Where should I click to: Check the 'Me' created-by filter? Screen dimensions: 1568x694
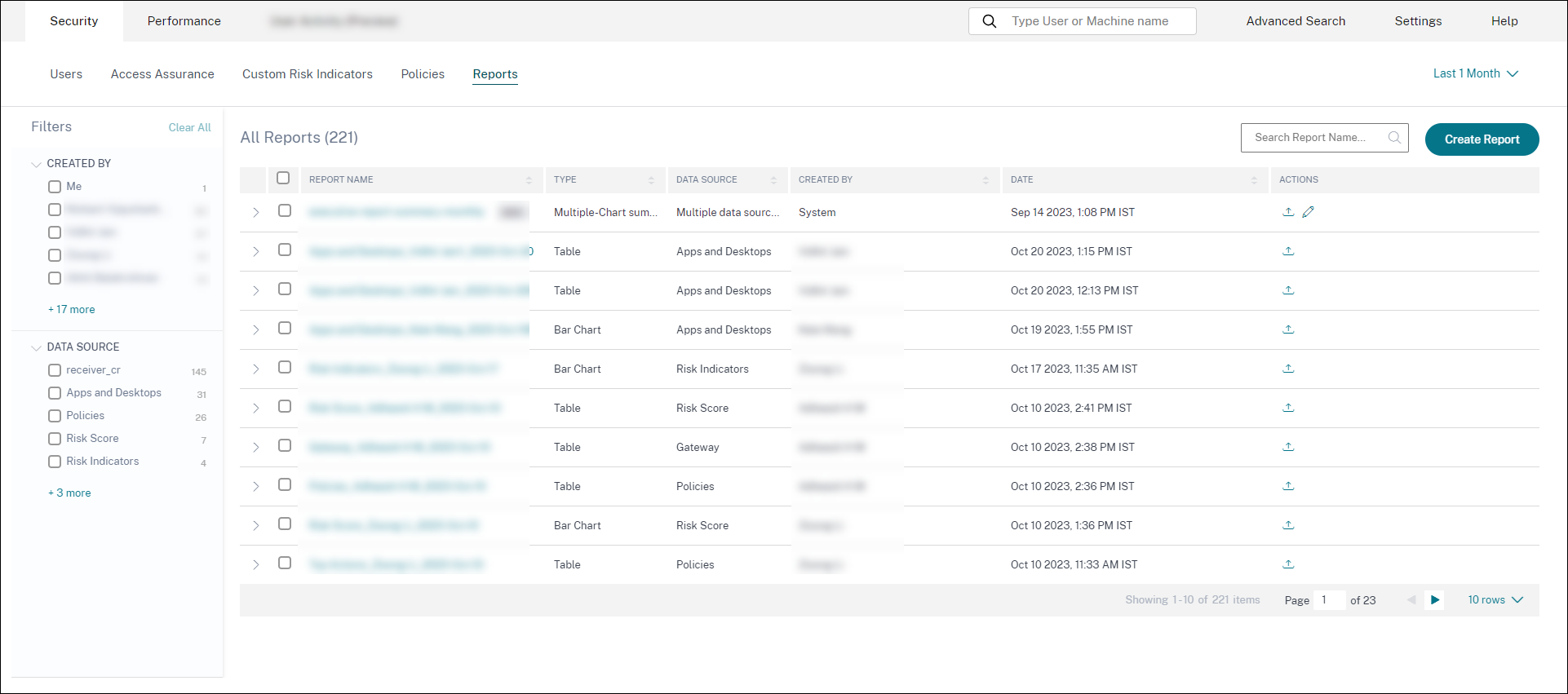(55, 187)
